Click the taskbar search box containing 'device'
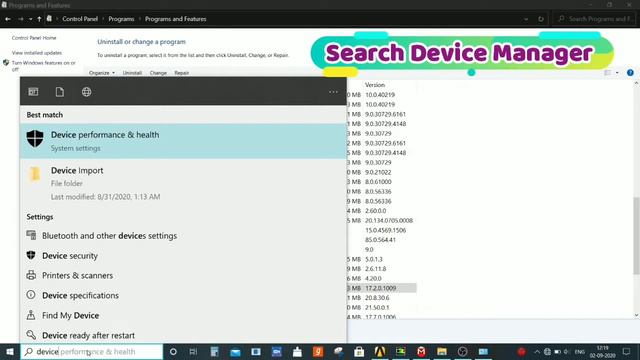This screenshot has height=360, width=640. pos(92,351)
